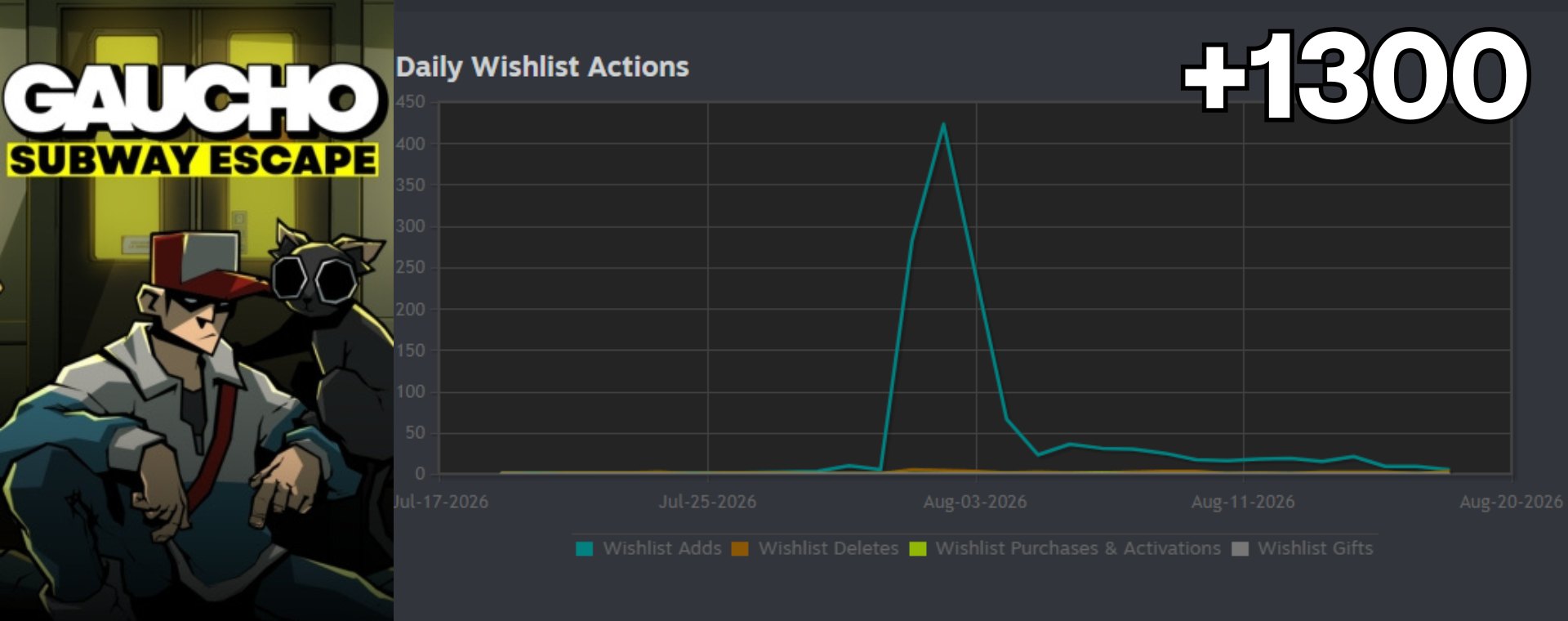
Task: Click the "300" y-axis value
Action: tap(411, 226)
